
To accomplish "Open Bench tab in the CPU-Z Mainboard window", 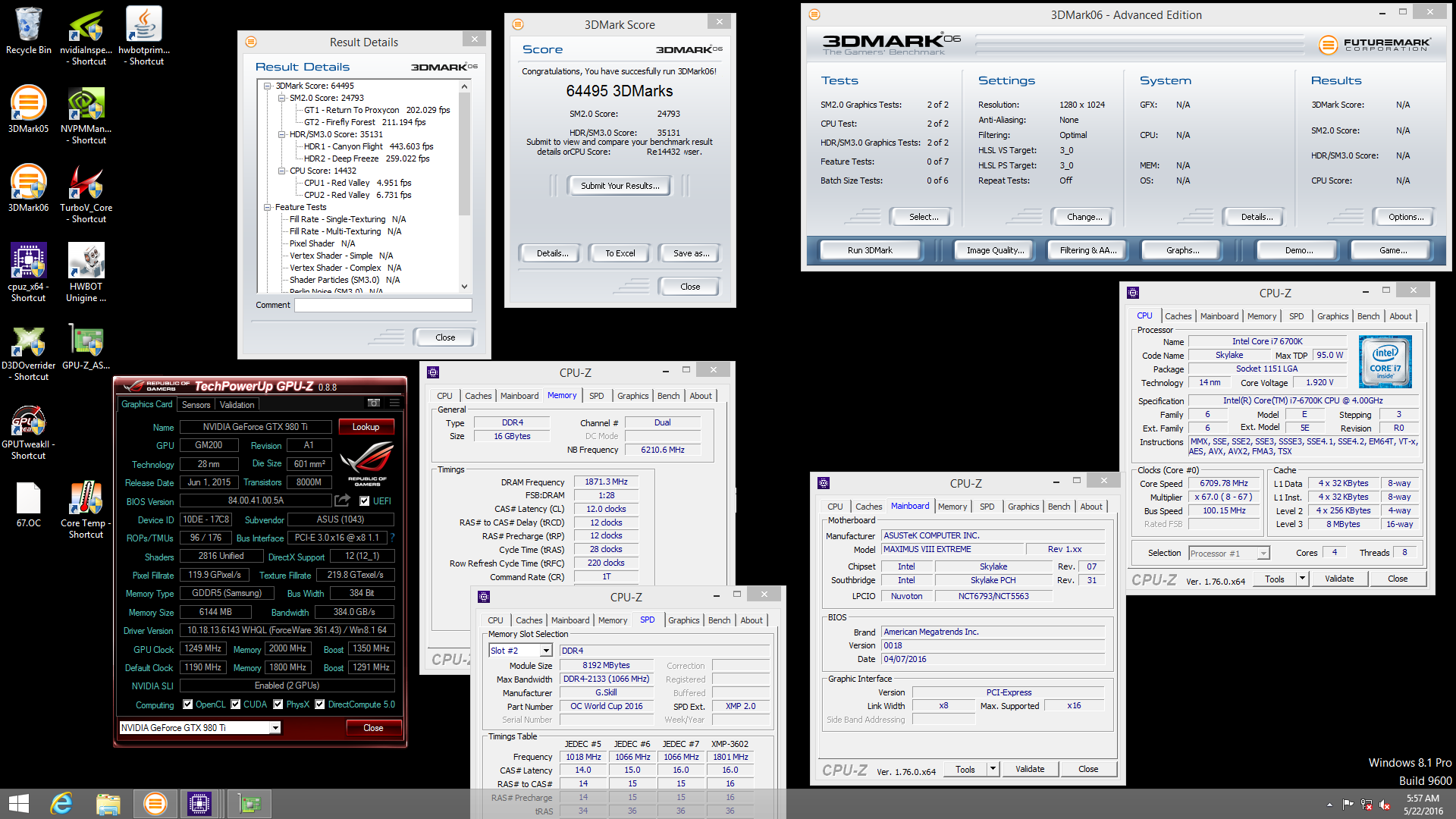I will (1059, 507).
